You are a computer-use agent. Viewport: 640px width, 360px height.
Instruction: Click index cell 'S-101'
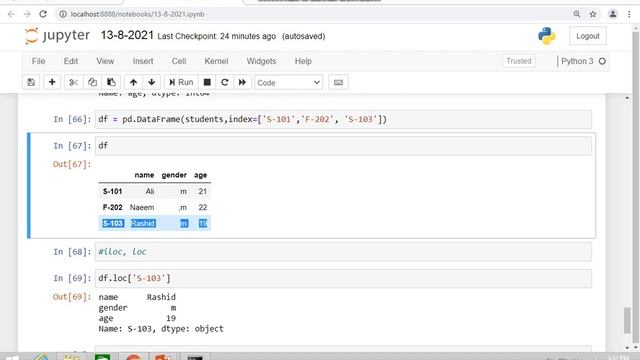(x=112, y=191)
